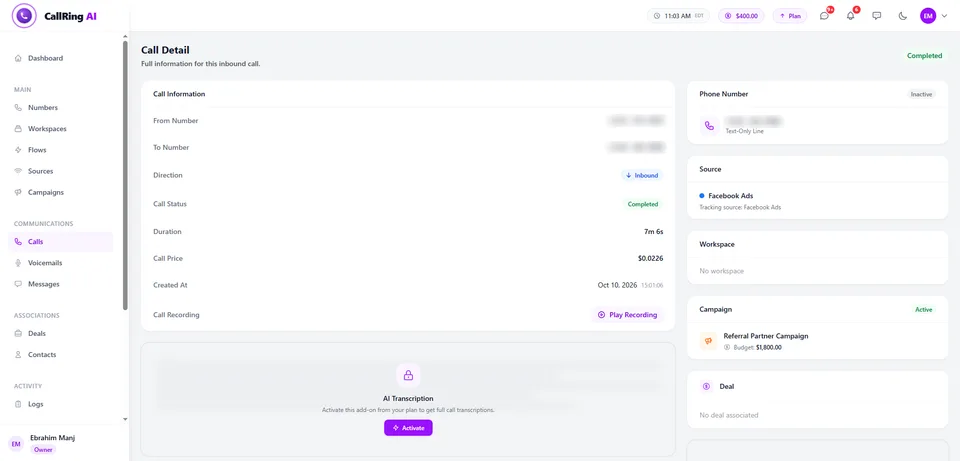
Task: Click the 11:03 AM clock indicator
Action: (678, 16)
